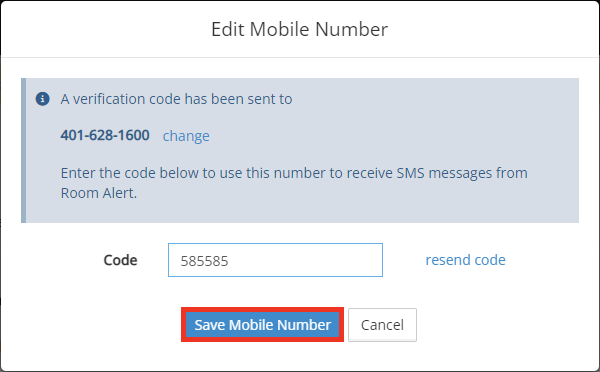Cancel editing the mobile number
The width and height of the screenshot is (600, 372).
click(382, 325)
